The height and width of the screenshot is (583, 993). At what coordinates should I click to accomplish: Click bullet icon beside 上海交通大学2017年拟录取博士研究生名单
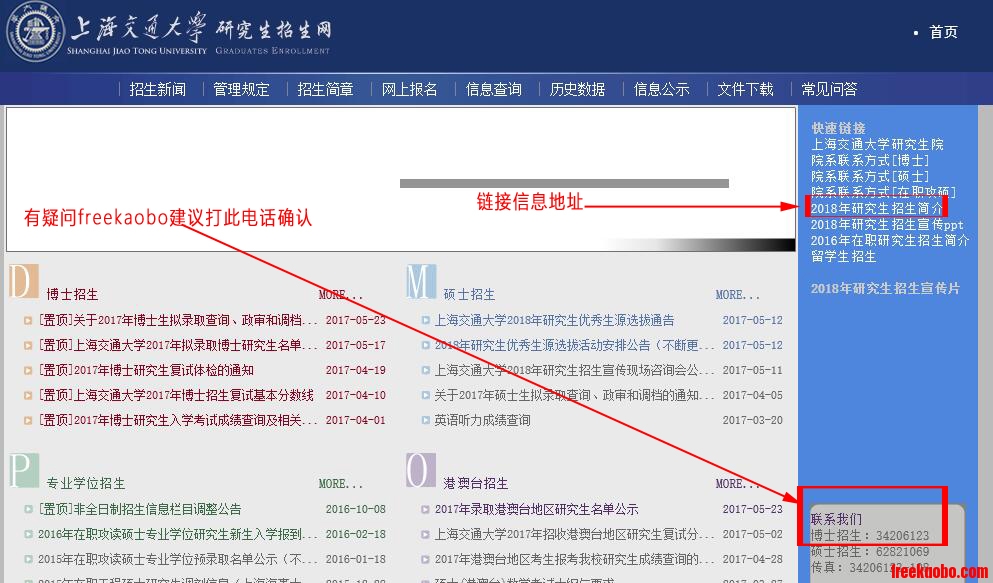[x=28, y=346]
